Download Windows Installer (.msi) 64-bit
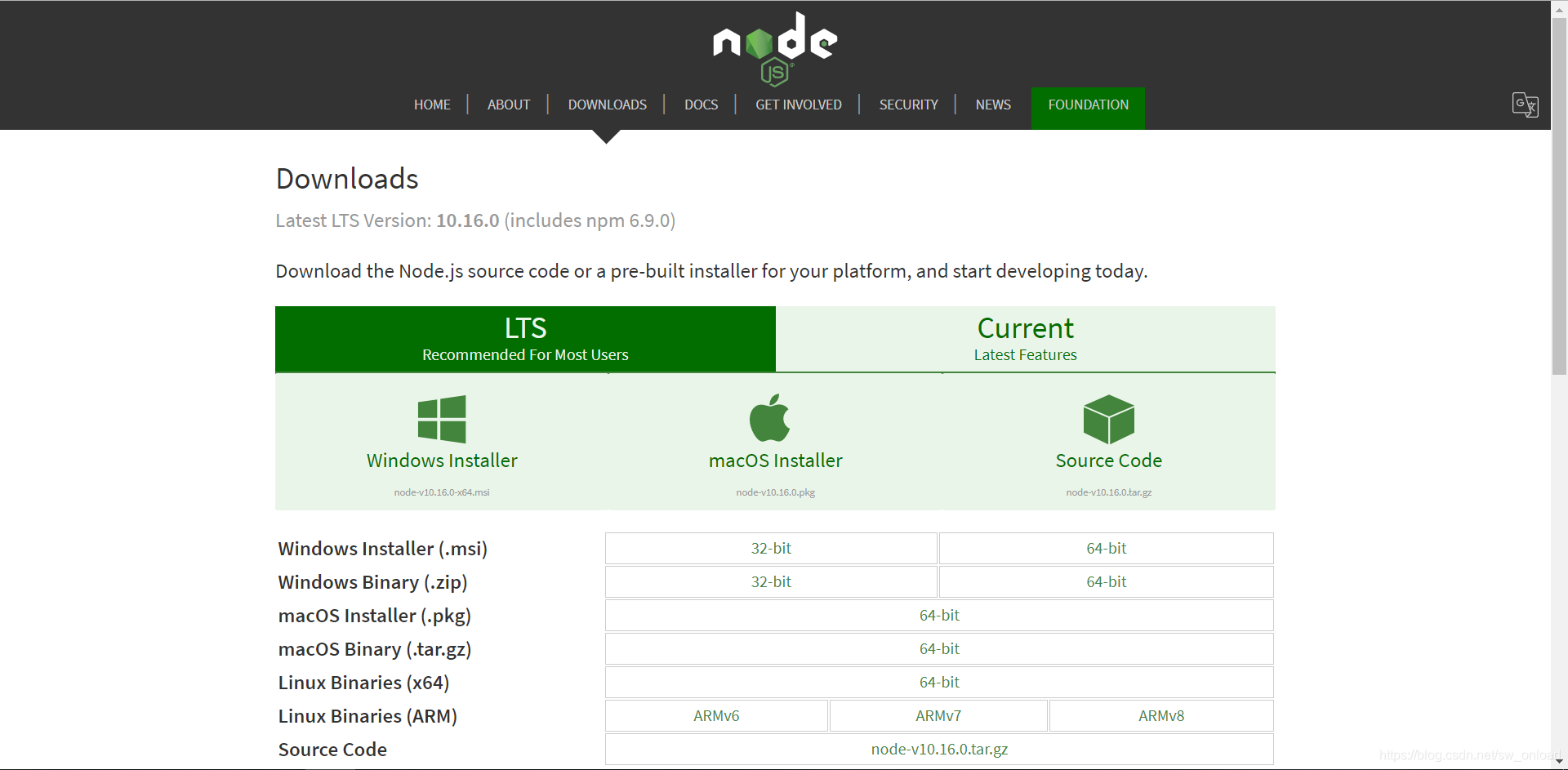Image resolution: width=1568 pixels, height=770 pixels. tap(1107, 548)
